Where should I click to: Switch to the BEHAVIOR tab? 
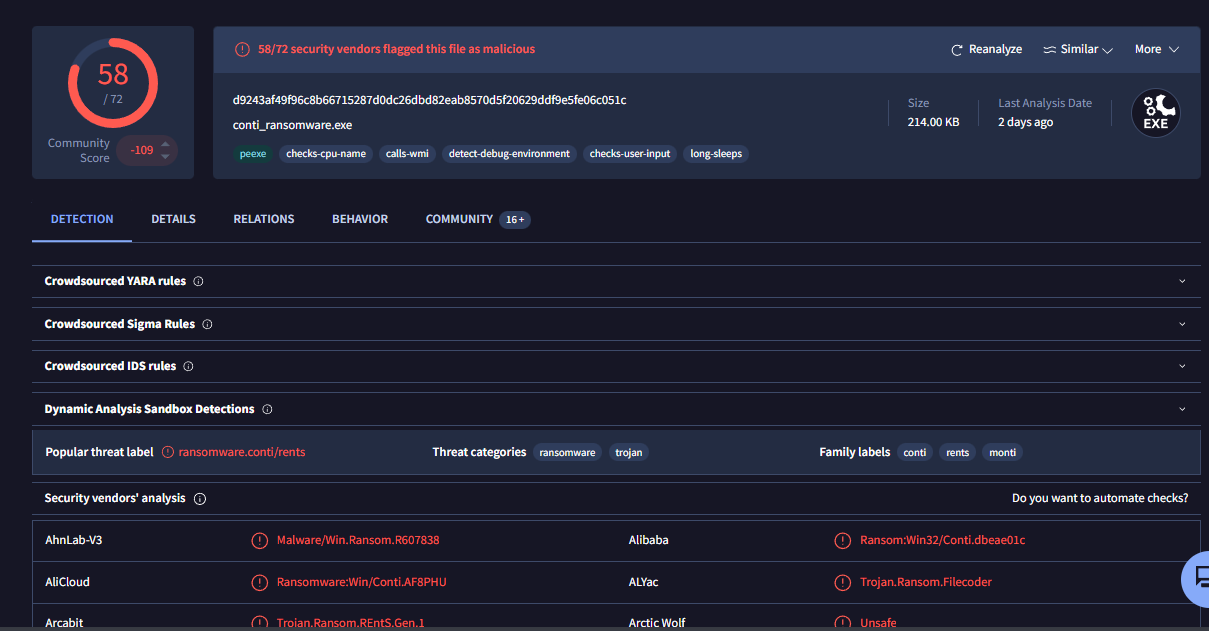pyautogui.click(x=360, y=219)
